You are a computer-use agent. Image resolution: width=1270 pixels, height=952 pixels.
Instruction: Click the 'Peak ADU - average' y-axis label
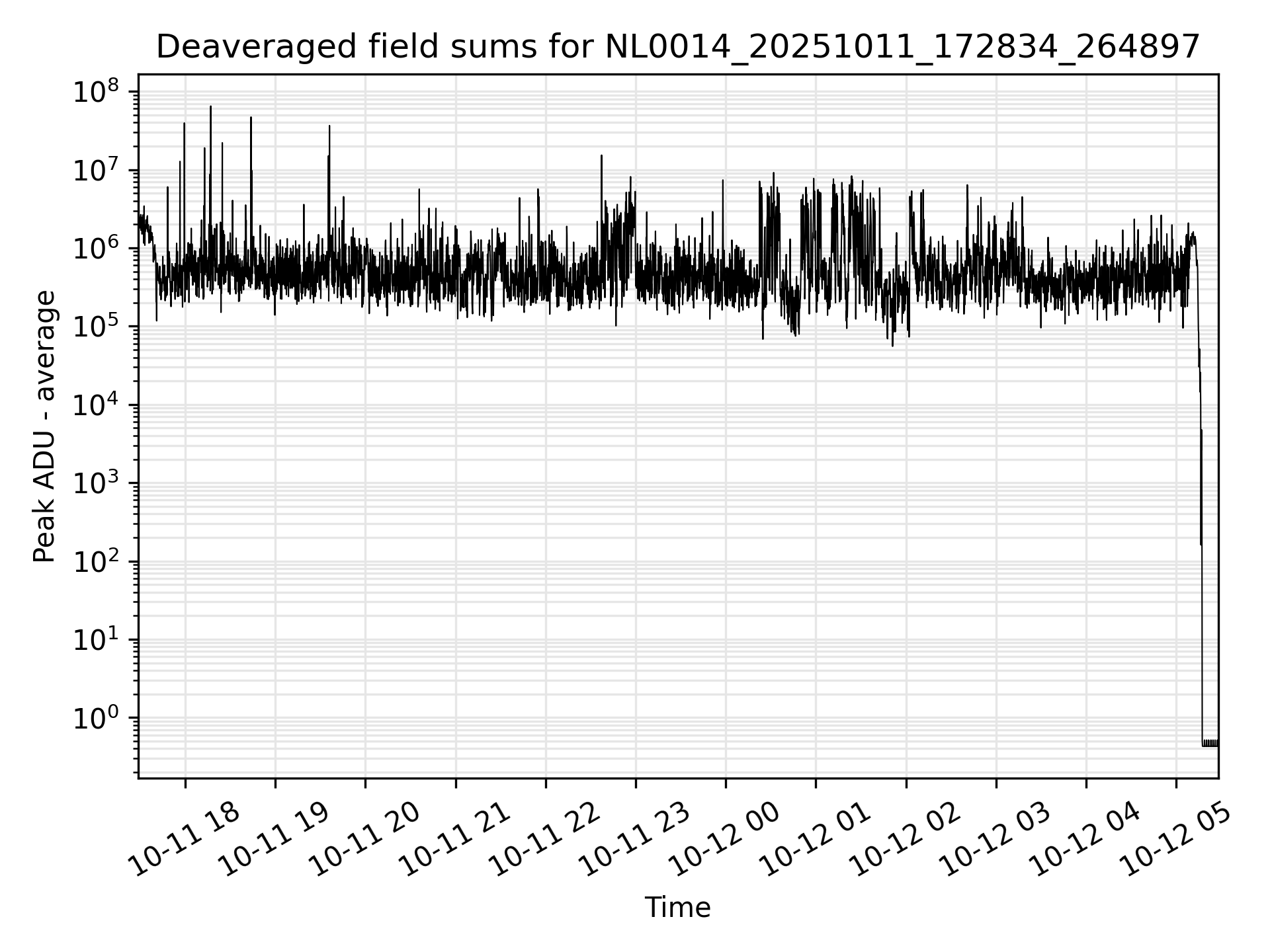(x=45, y=426)
